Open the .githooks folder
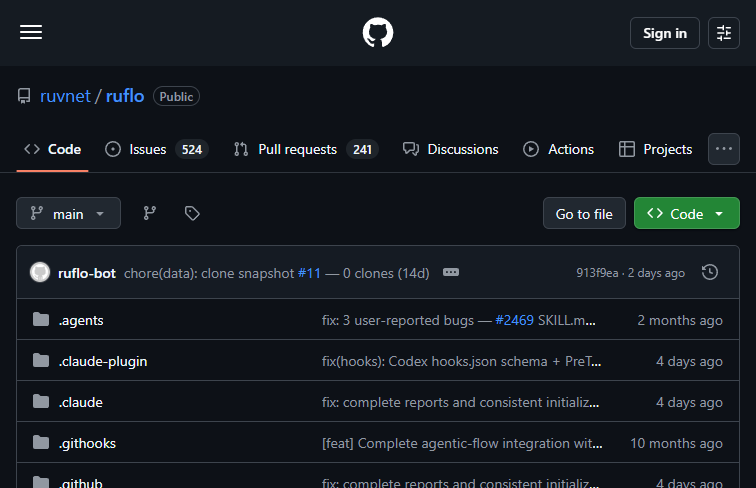This screenshot has width=756, height=488. [x=87, y=443]
